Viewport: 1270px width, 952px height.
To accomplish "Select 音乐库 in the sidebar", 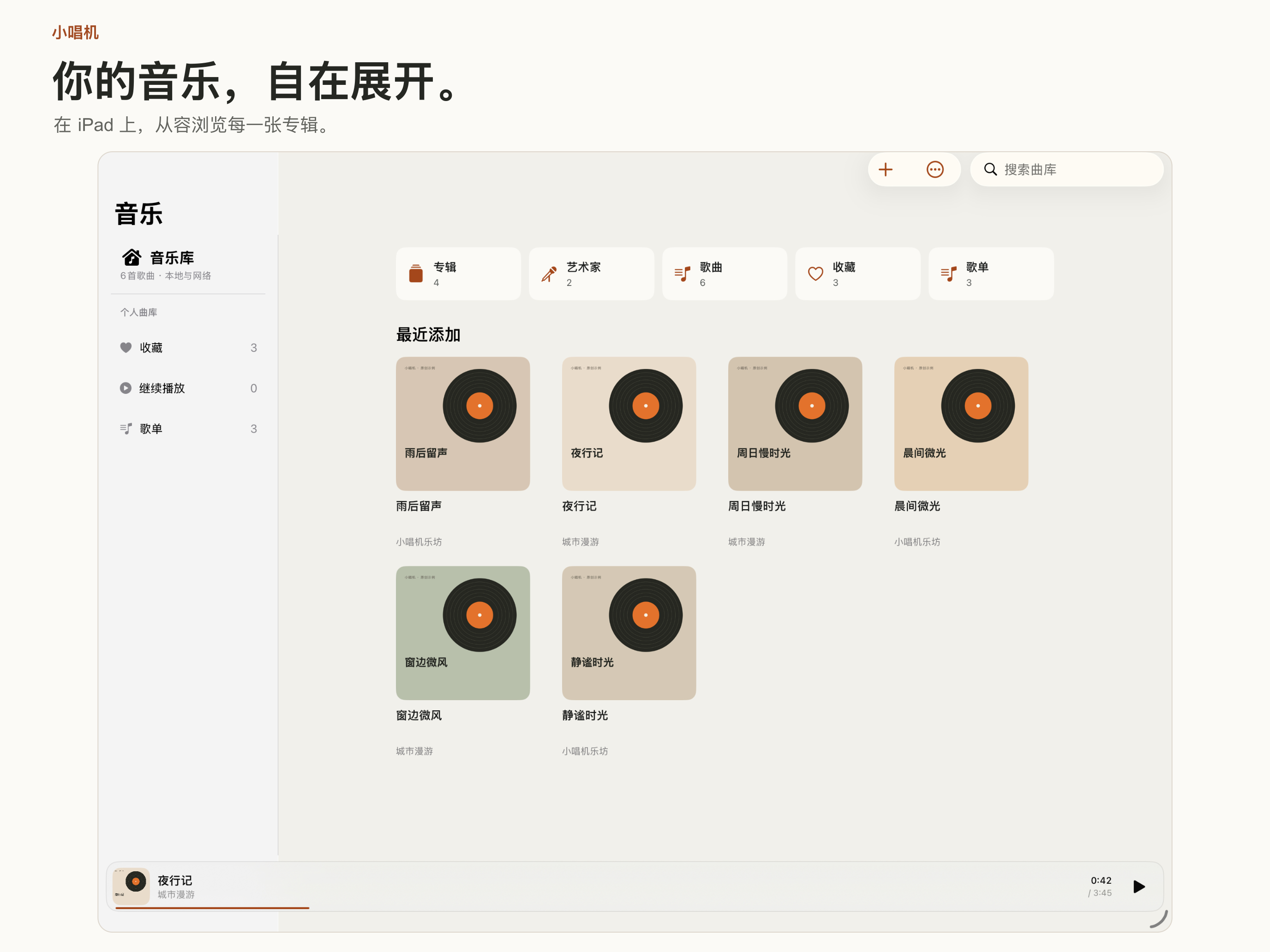I will [188, 264].
